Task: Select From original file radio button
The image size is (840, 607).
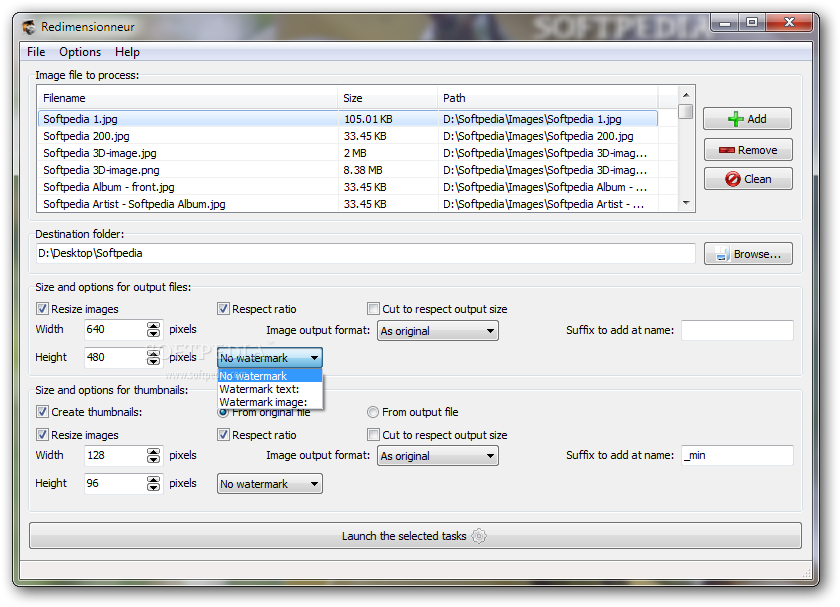Action: point(223,412)
